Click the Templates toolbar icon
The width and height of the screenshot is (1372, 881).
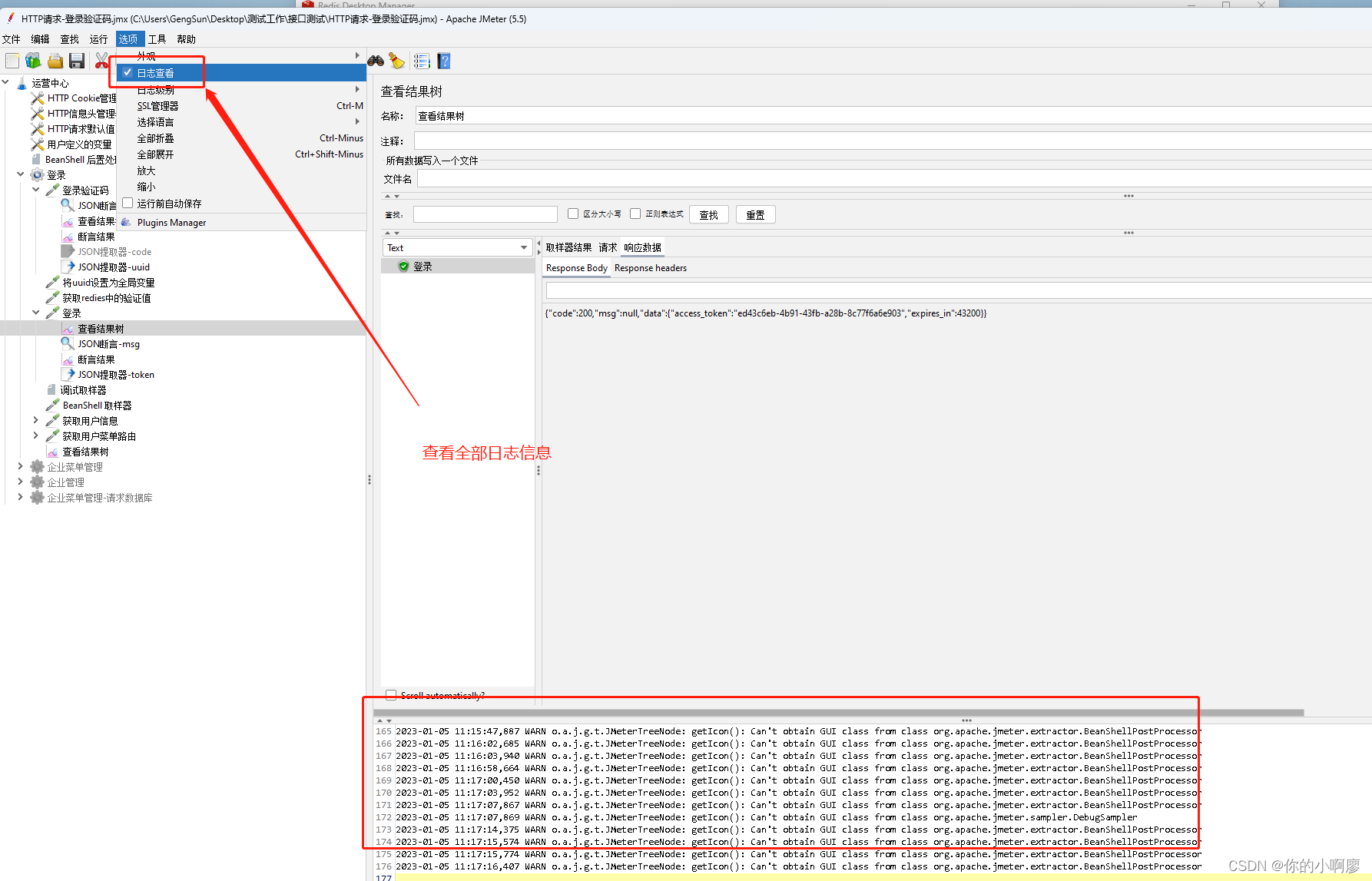pos(33,61)
